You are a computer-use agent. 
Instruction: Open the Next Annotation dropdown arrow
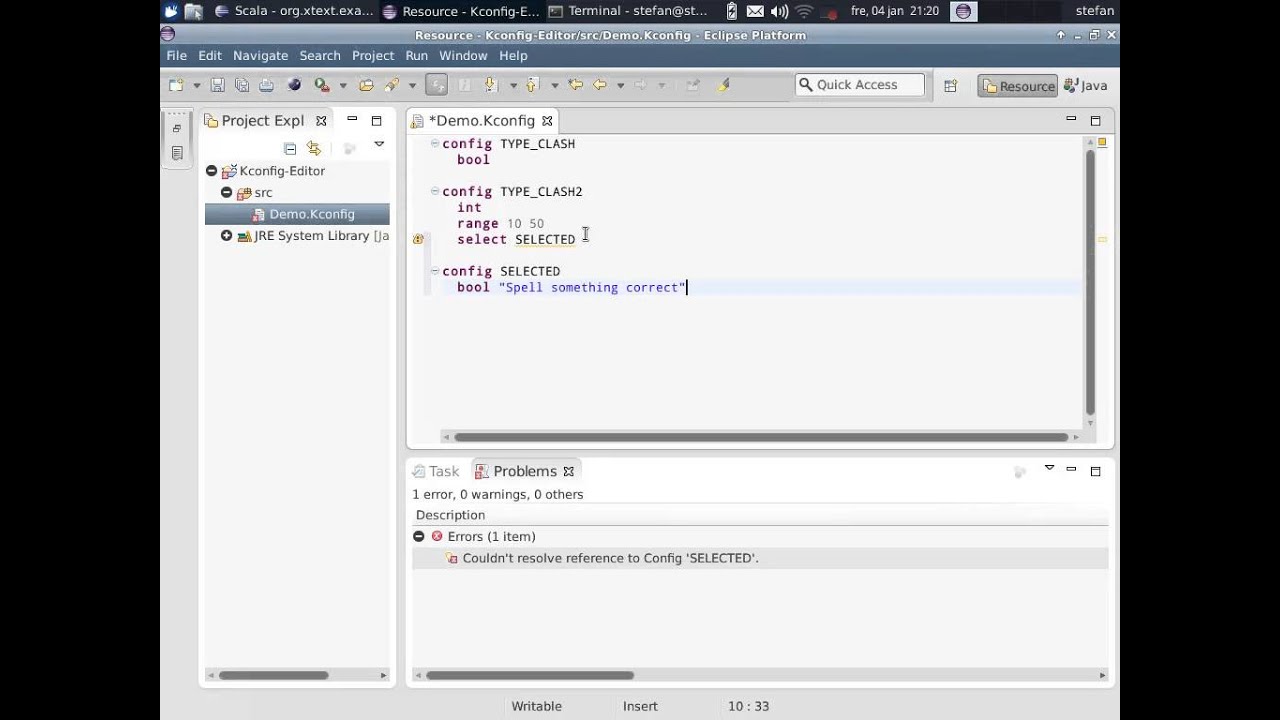point(512,86)
